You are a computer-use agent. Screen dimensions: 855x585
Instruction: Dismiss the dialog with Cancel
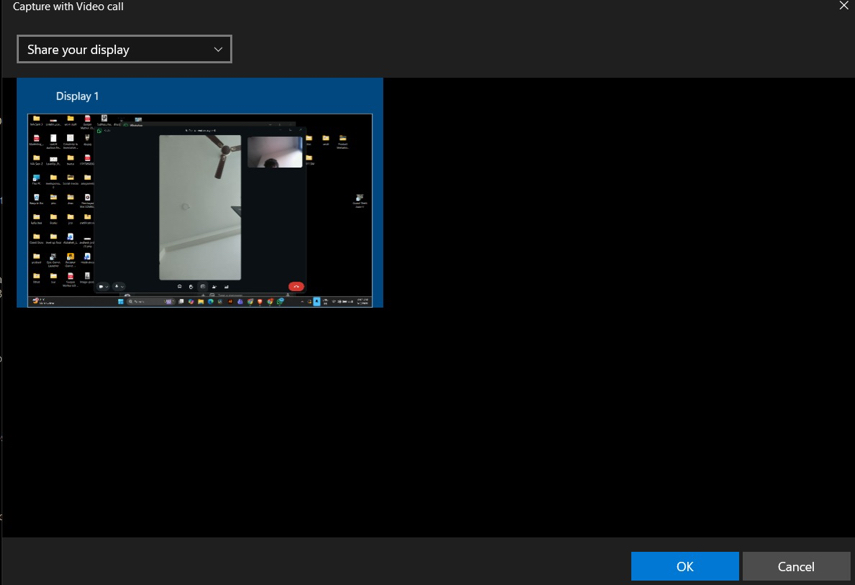pos(796,566)
